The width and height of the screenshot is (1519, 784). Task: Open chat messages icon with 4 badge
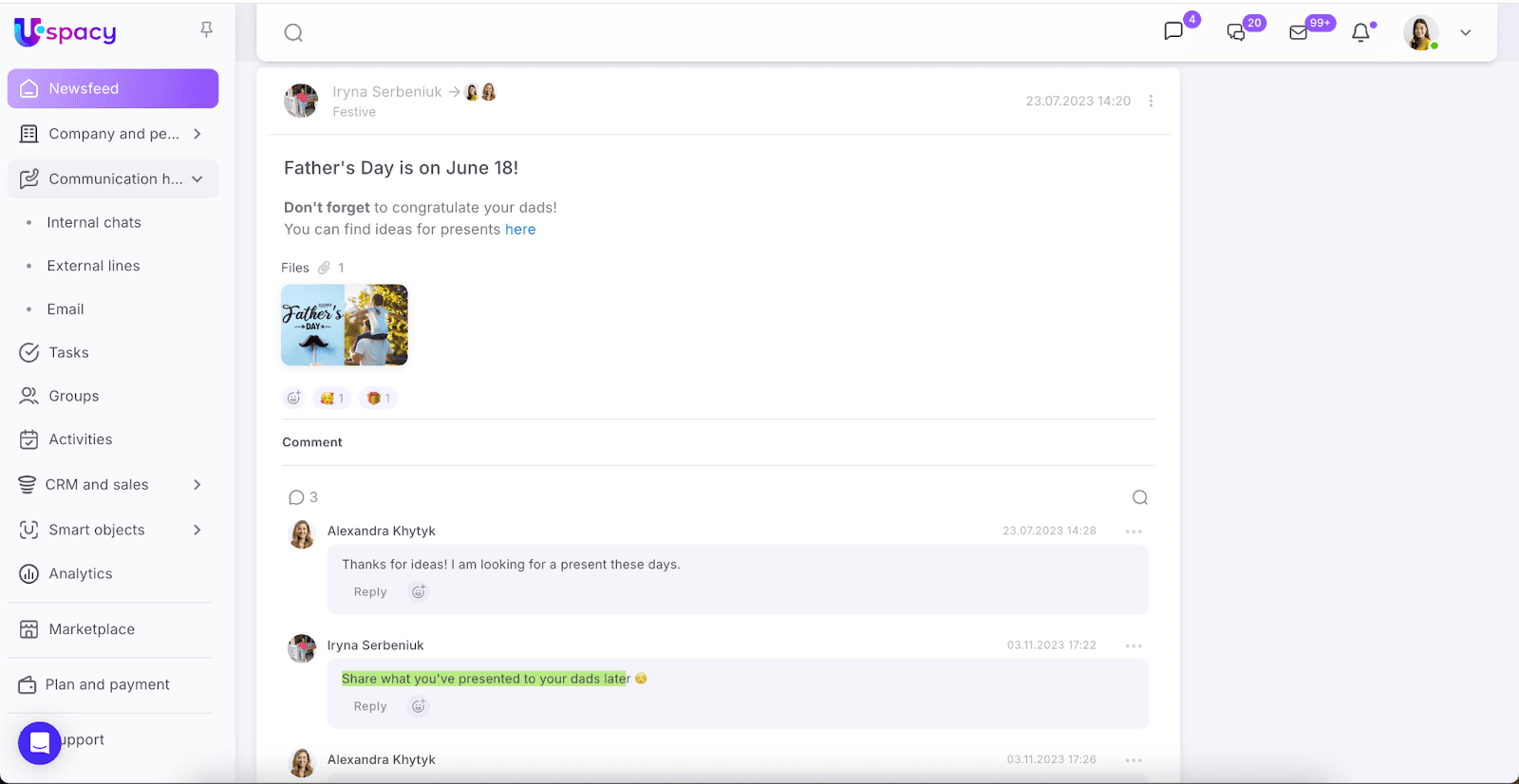pos(1173,31)
